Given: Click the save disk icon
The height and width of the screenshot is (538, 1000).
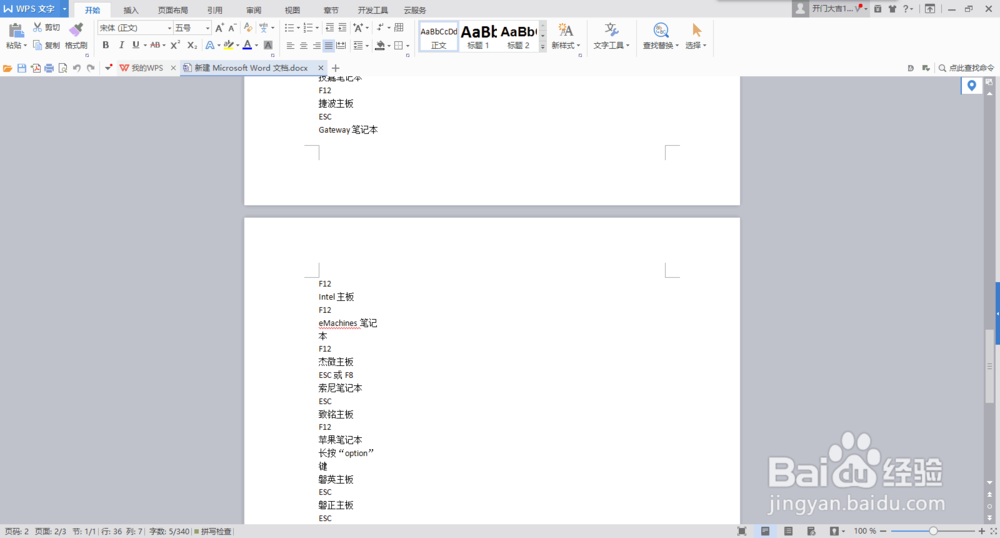Looking at the screenshot, I should pyautogui.click(x=22, y=68).
